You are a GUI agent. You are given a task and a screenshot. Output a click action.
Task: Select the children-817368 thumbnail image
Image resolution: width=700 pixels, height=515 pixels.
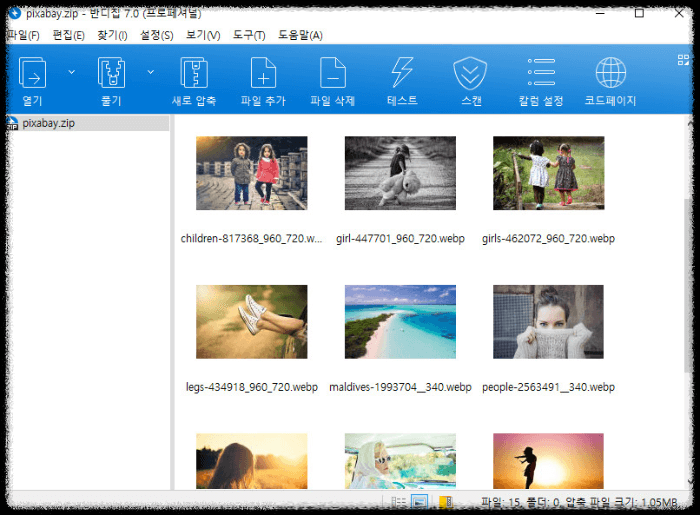pyautogui.click(x=252, y=173)
